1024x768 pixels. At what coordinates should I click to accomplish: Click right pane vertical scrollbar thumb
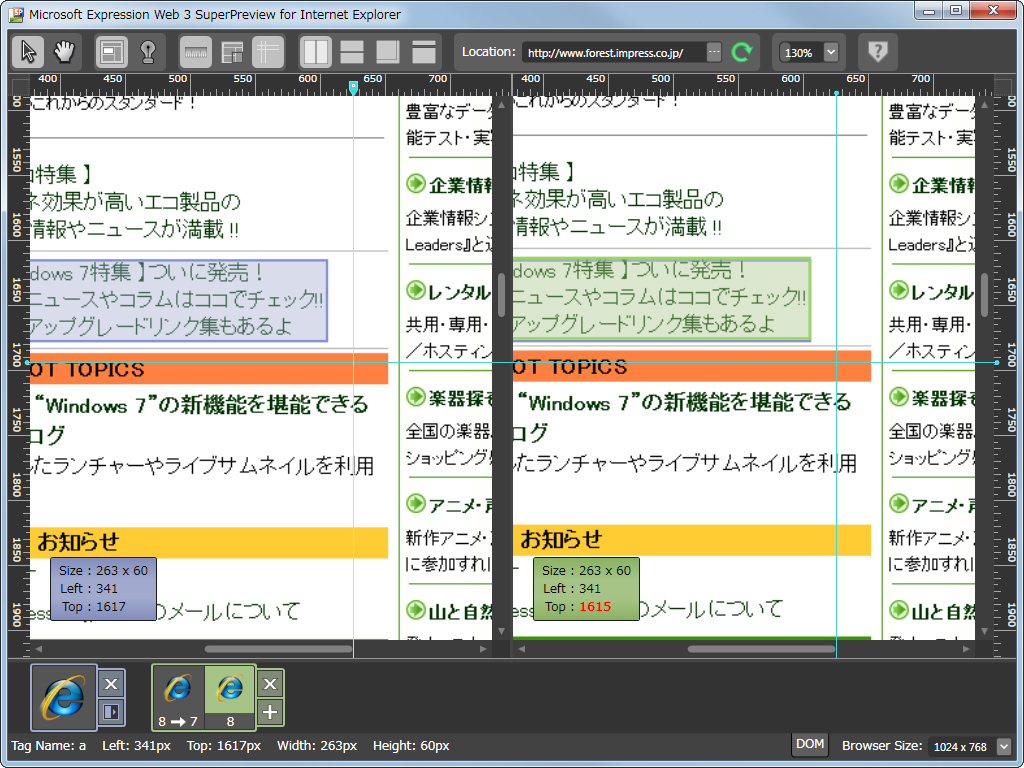(x=984, y=295)
